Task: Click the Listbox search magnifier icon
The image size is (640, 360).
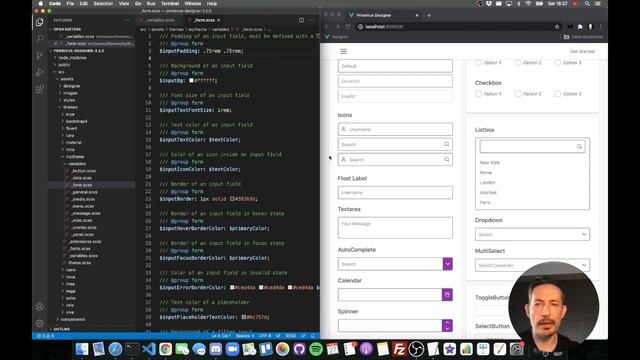Action: point(579,147)
